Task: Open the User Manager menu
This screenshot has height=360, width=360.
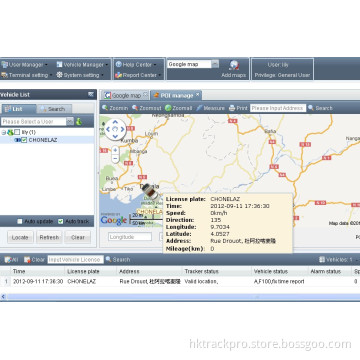Action: pyautogui.click(x=25, y=65)
